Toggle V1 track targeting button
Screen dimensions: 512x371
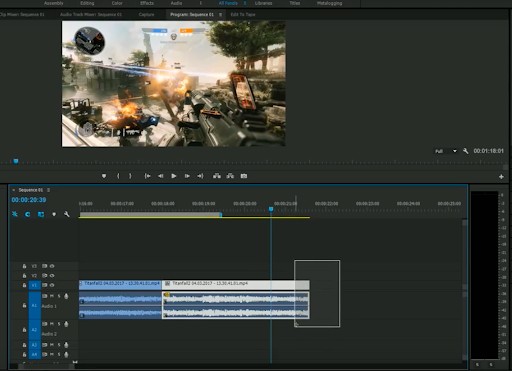[34, 285]
